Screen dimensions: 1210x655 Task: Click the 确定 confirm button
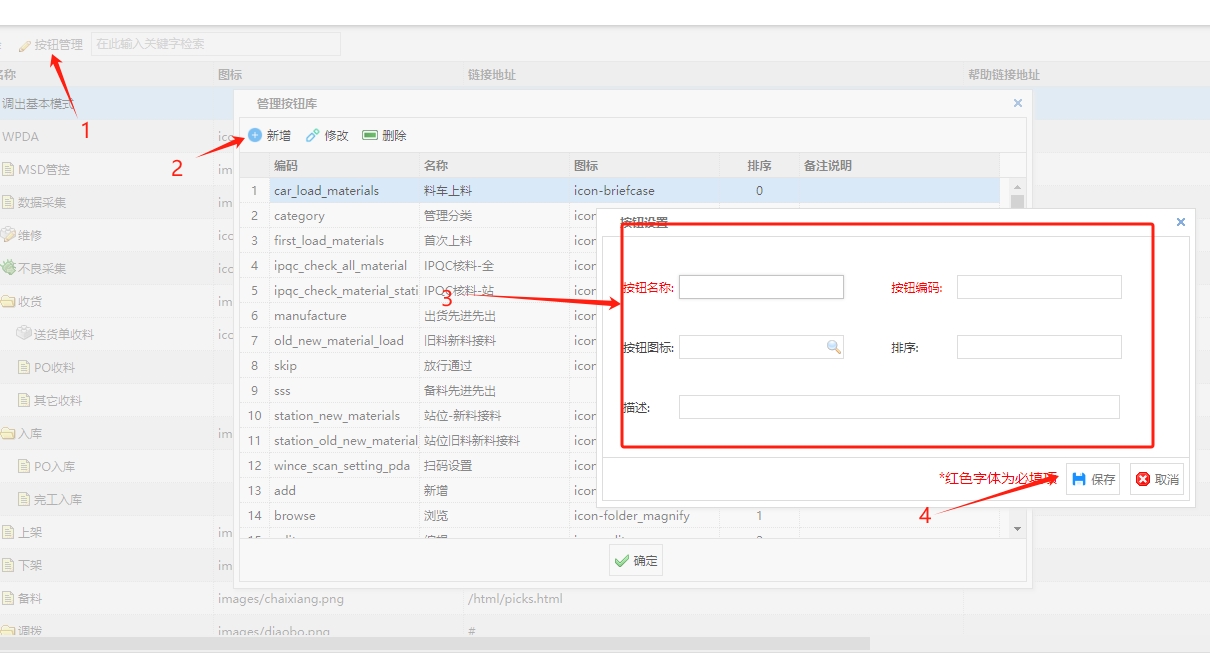[x=636, y=561]
